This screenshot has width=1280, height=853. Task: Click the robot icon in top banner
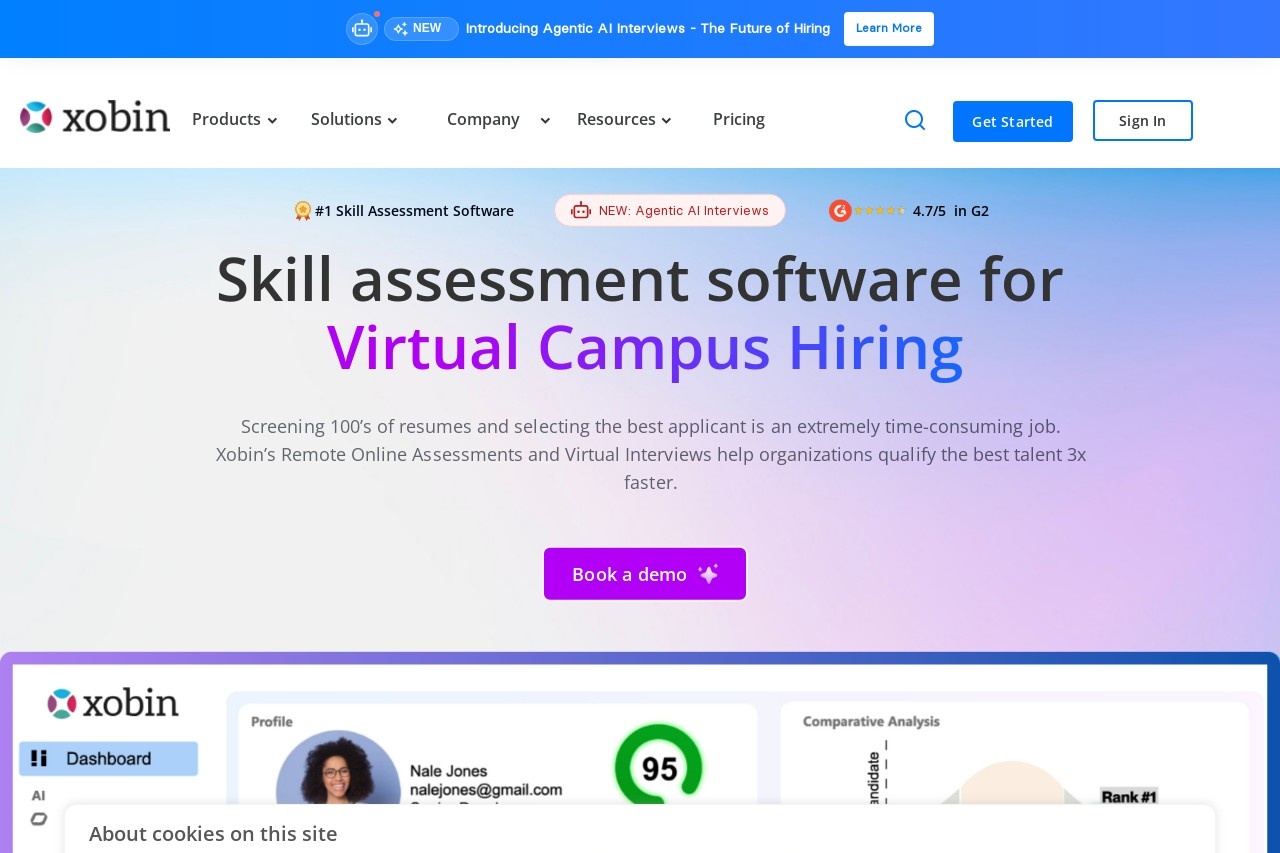pos(362,29)
